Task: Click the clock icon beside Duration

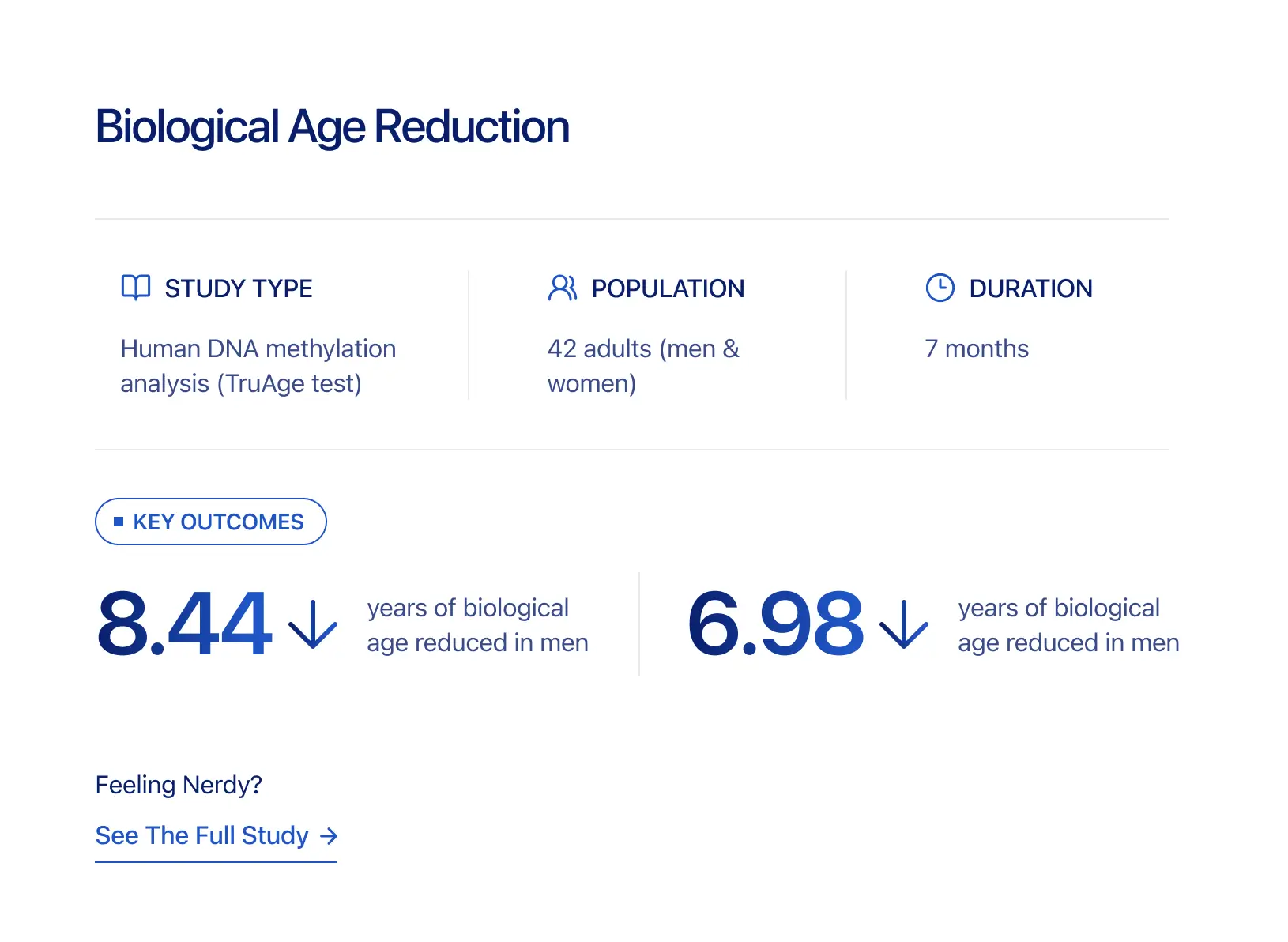Action: pos(940,288)
